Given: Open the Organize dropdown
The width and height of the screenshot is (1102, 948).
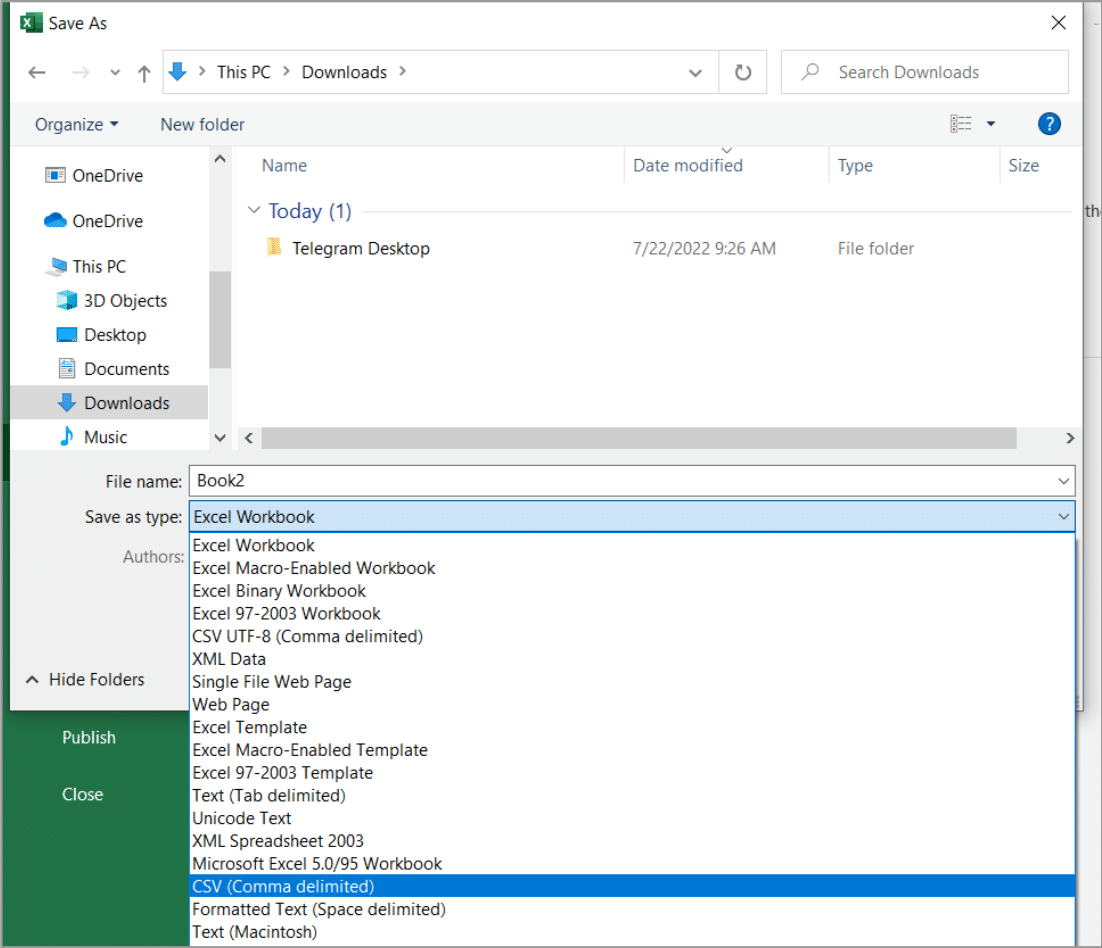Looking at the screenshot, I should tap(74, 124).
